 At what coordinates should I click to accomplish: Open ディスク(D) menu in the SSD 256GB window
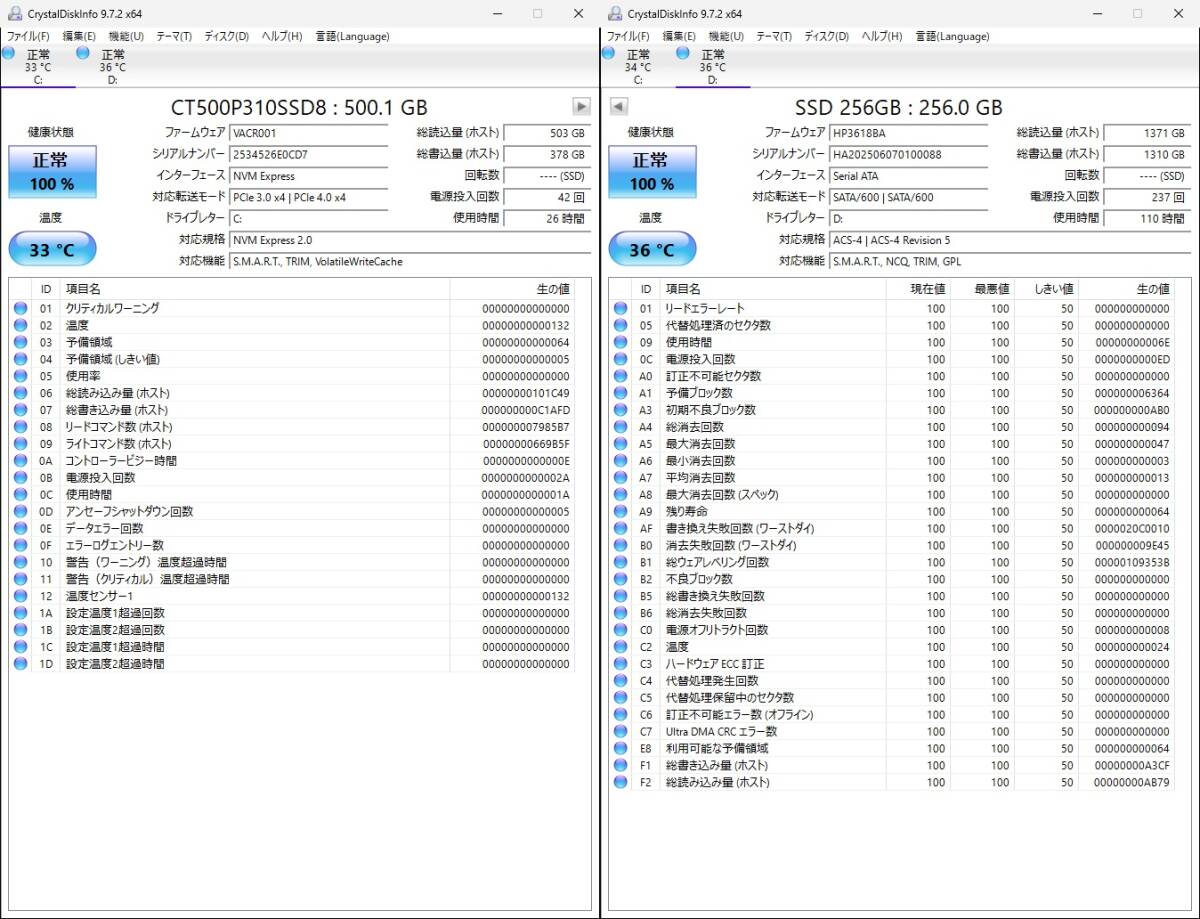826,36
